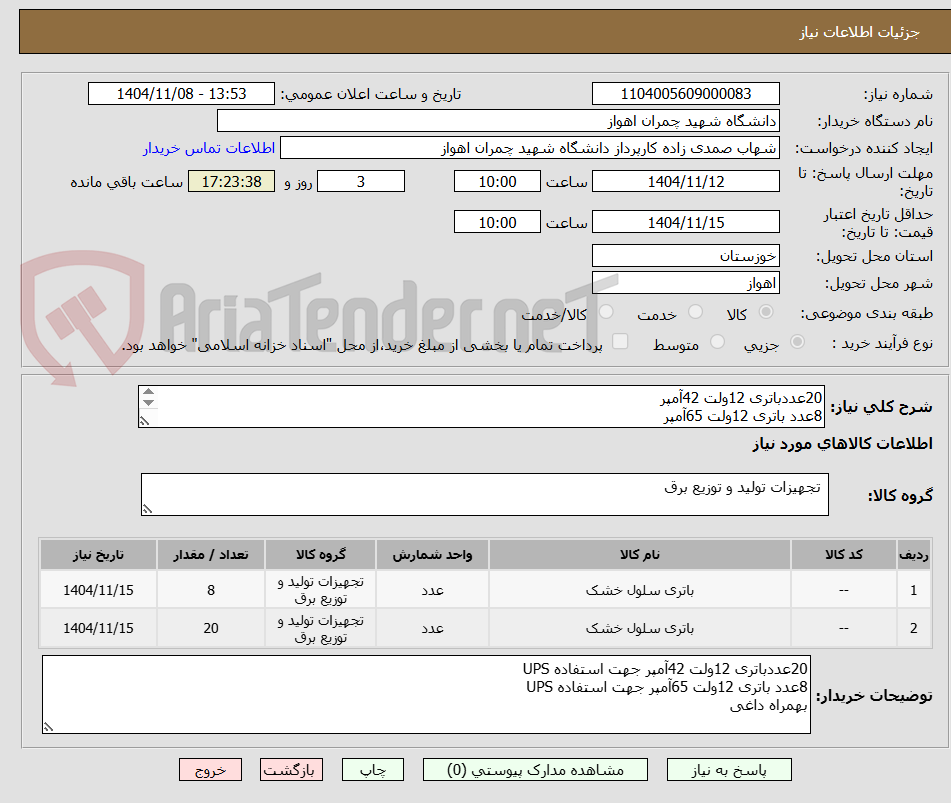Click the province field خوزستان
Image resolution: width=951 pixels, height=803 pixels.
685,255
